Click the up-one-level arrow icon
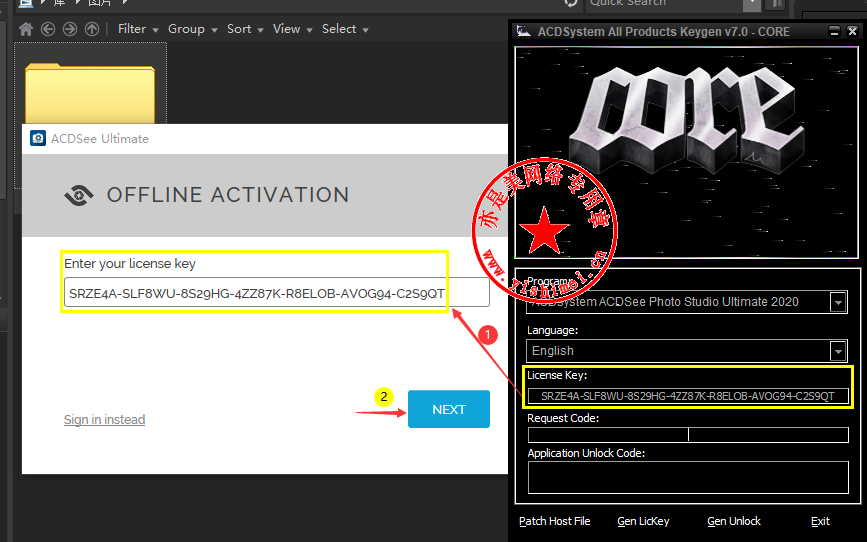Image resolution: width=867 pixels, height=542 pixels. [x=91, y=29]
